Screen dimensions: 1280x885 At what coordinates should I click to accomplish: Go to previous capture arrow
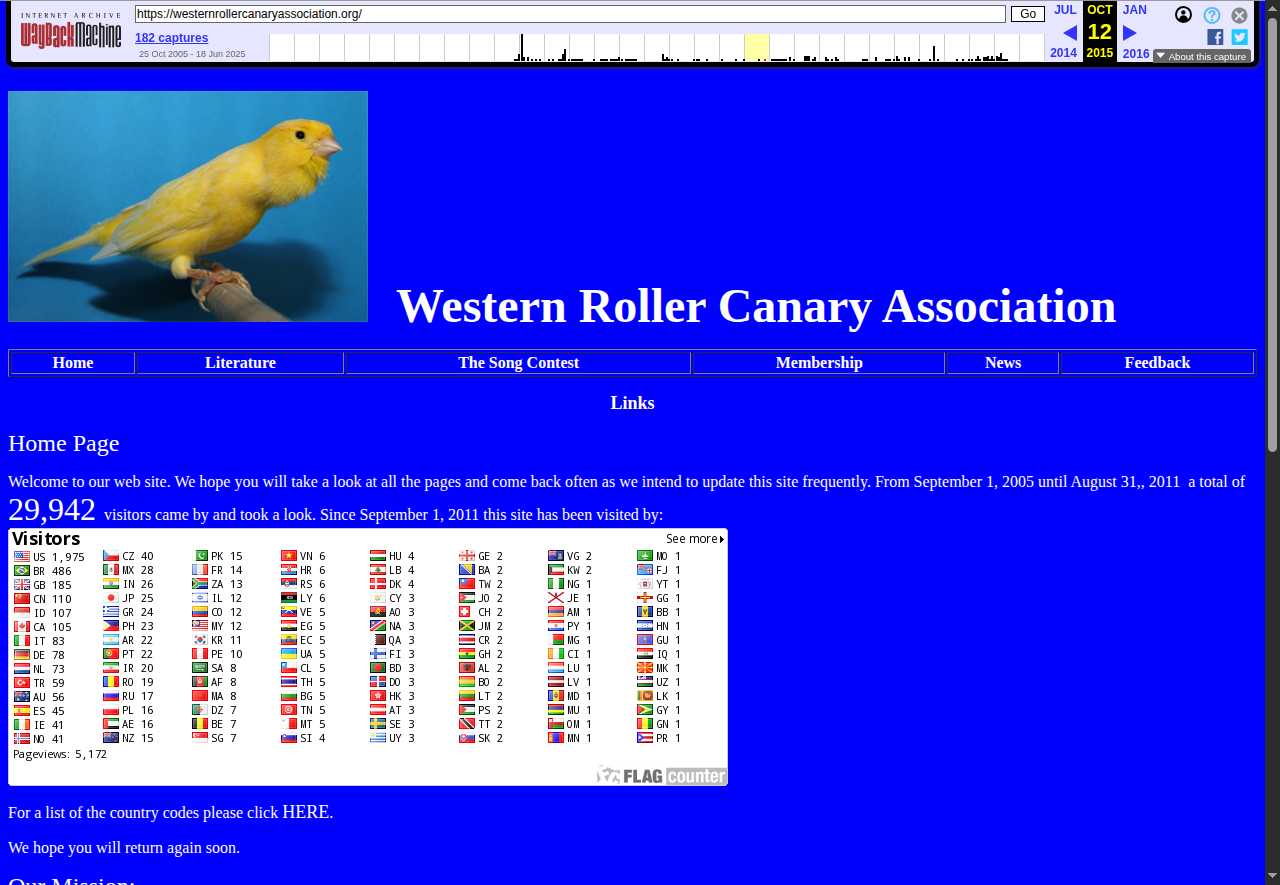[x=1069, y=33]
